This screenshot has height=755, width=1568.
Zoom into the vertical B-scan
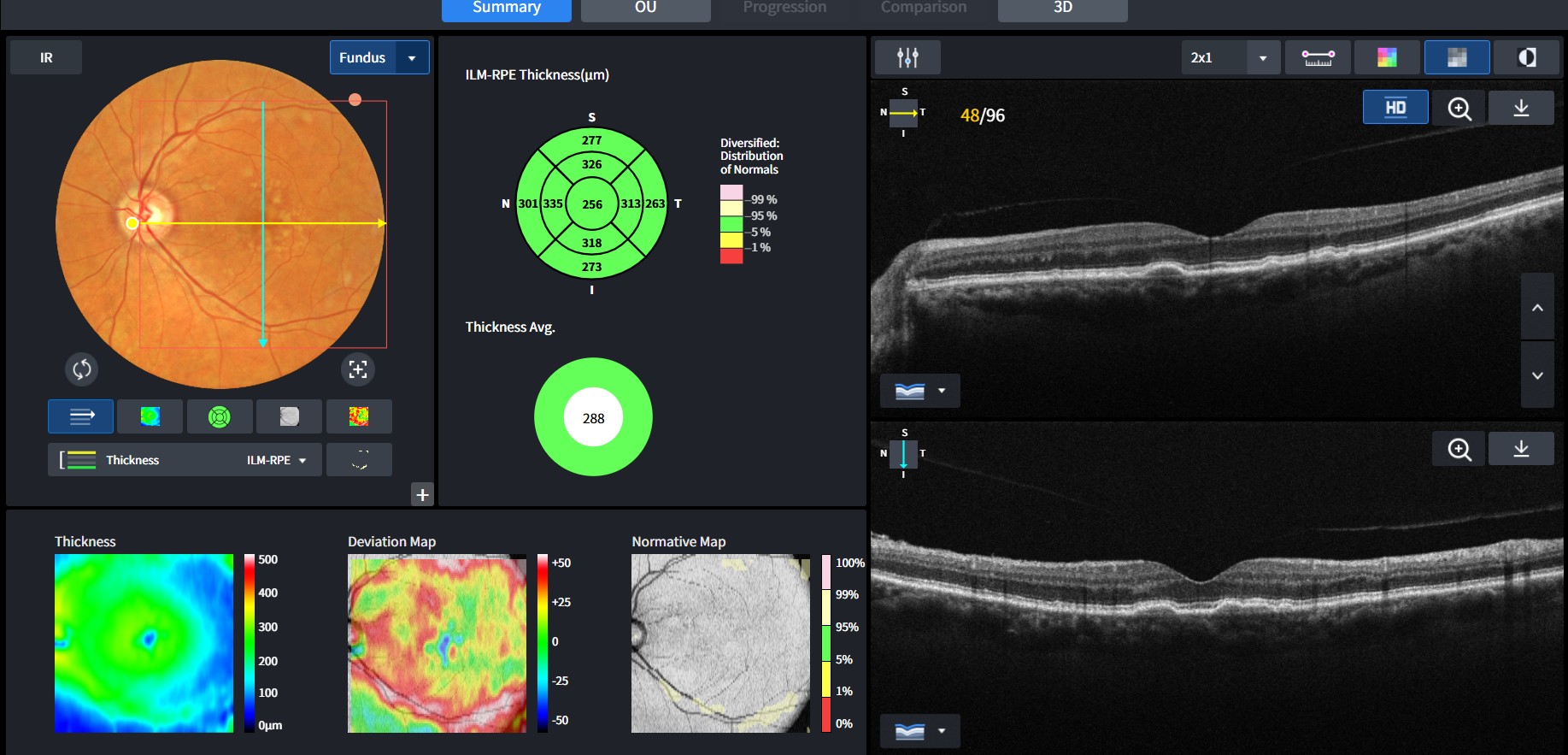1459,449
